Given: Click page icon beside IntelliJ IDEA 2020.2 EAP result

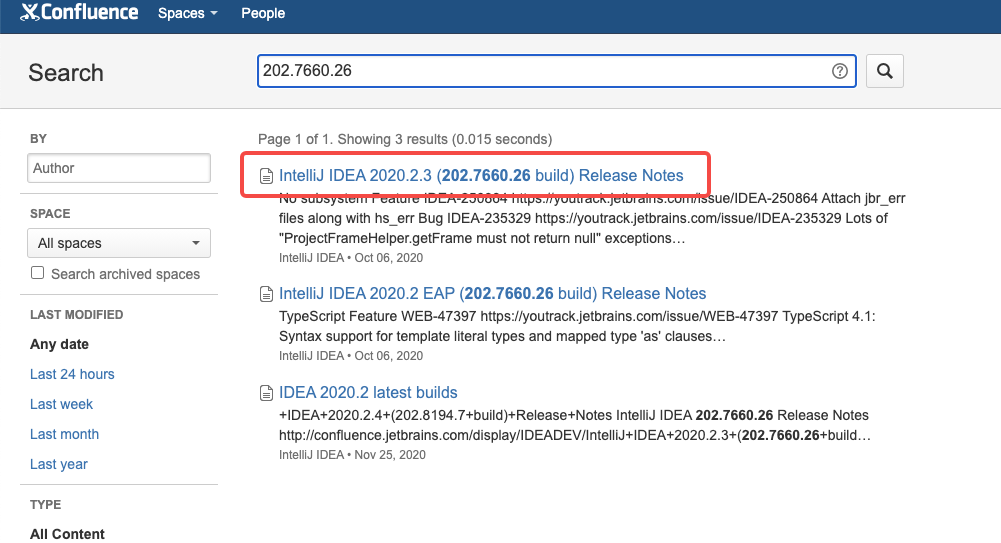Looking at the screenshot, I should pyautogui.click(x=266, y=294).
